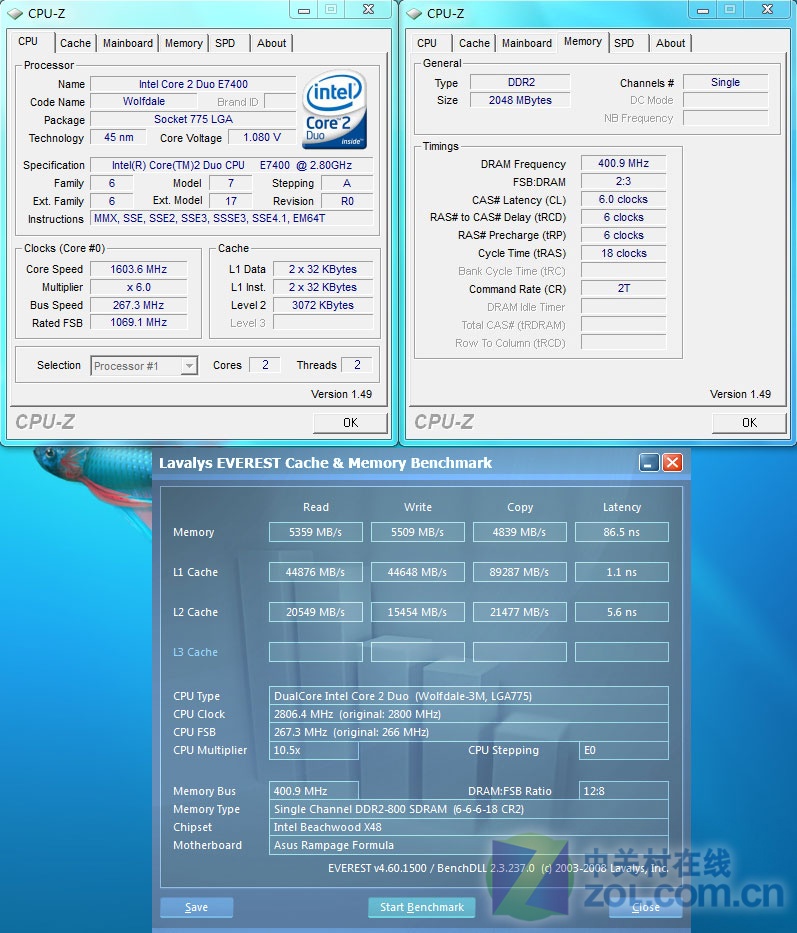
Task: Click the Memory Copy result 4839 MB/s
Action: tap(520, 532)
